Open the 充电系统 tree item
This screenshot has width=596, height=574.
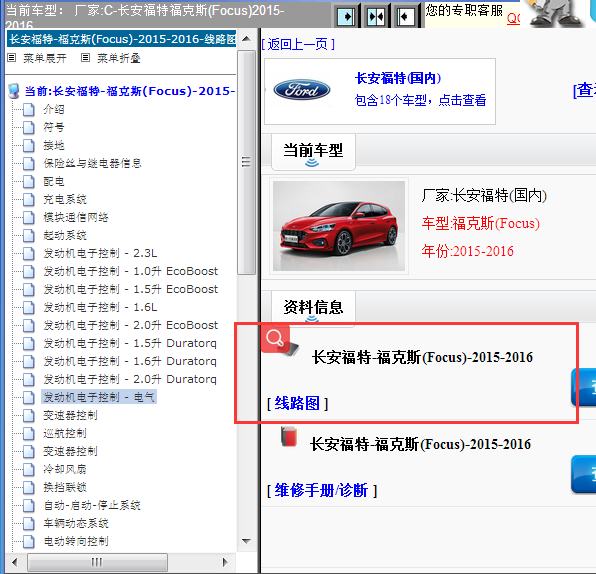pyautogui.click(x=65, y=199)
